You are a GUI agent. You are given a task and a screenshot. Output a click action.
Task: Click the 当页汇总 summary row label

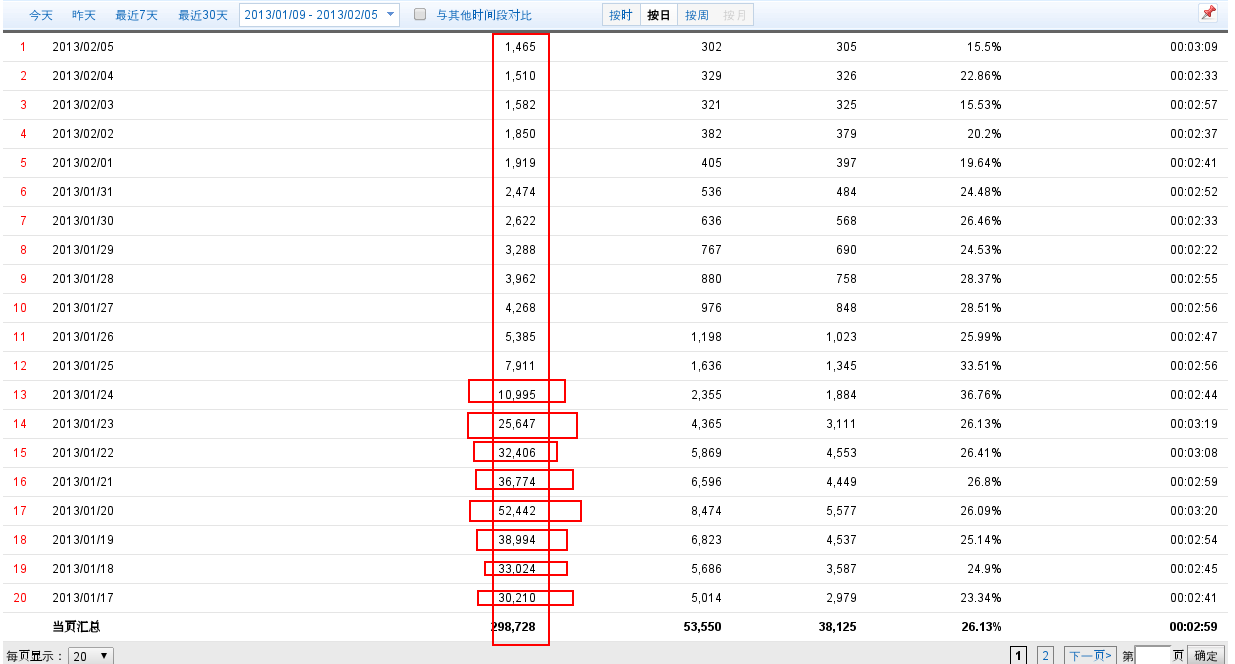[76, 627]
